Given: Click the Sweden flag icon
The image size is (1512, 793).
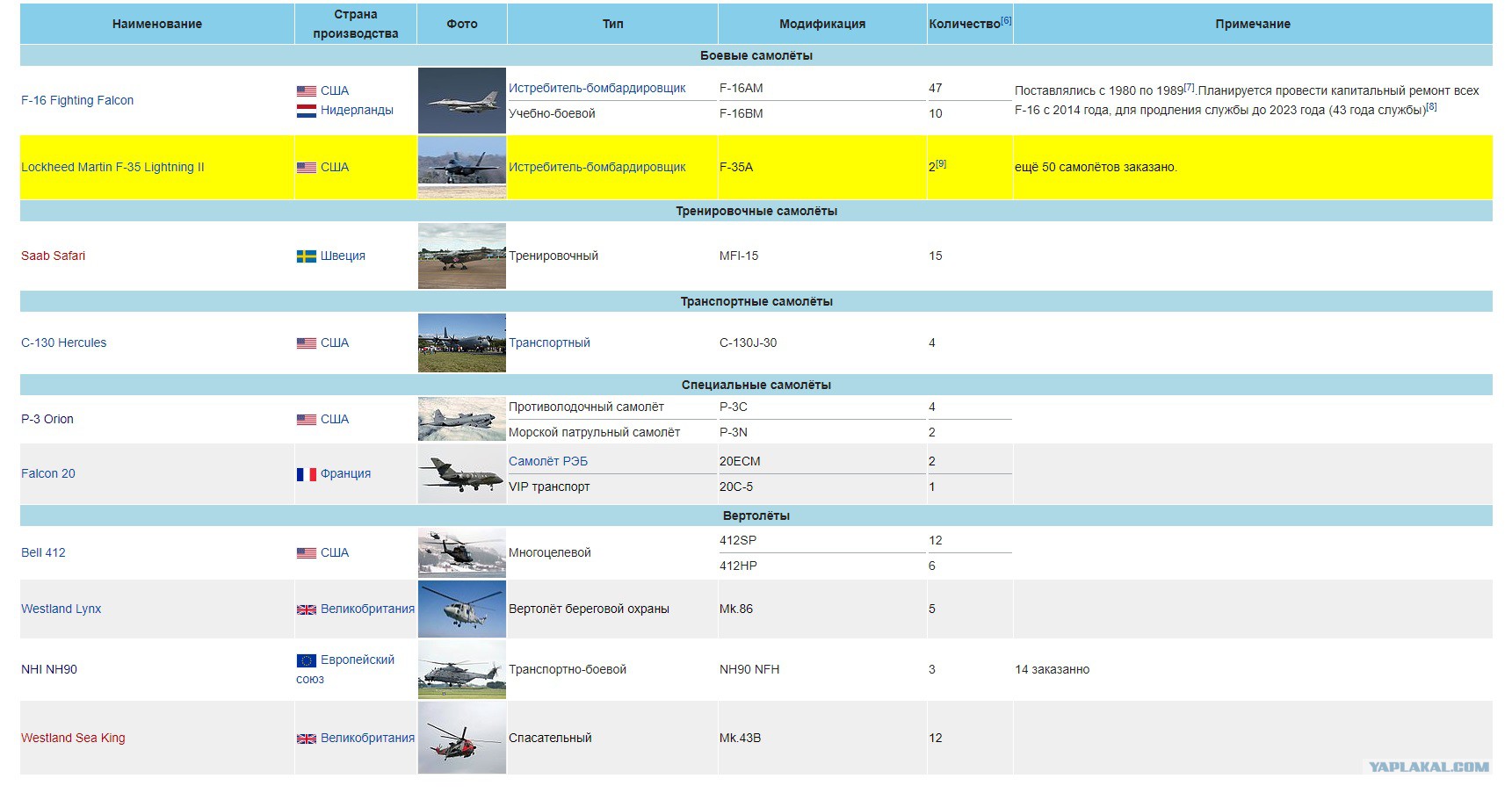Looking at the screenshot, I should [x=306, y=256].
